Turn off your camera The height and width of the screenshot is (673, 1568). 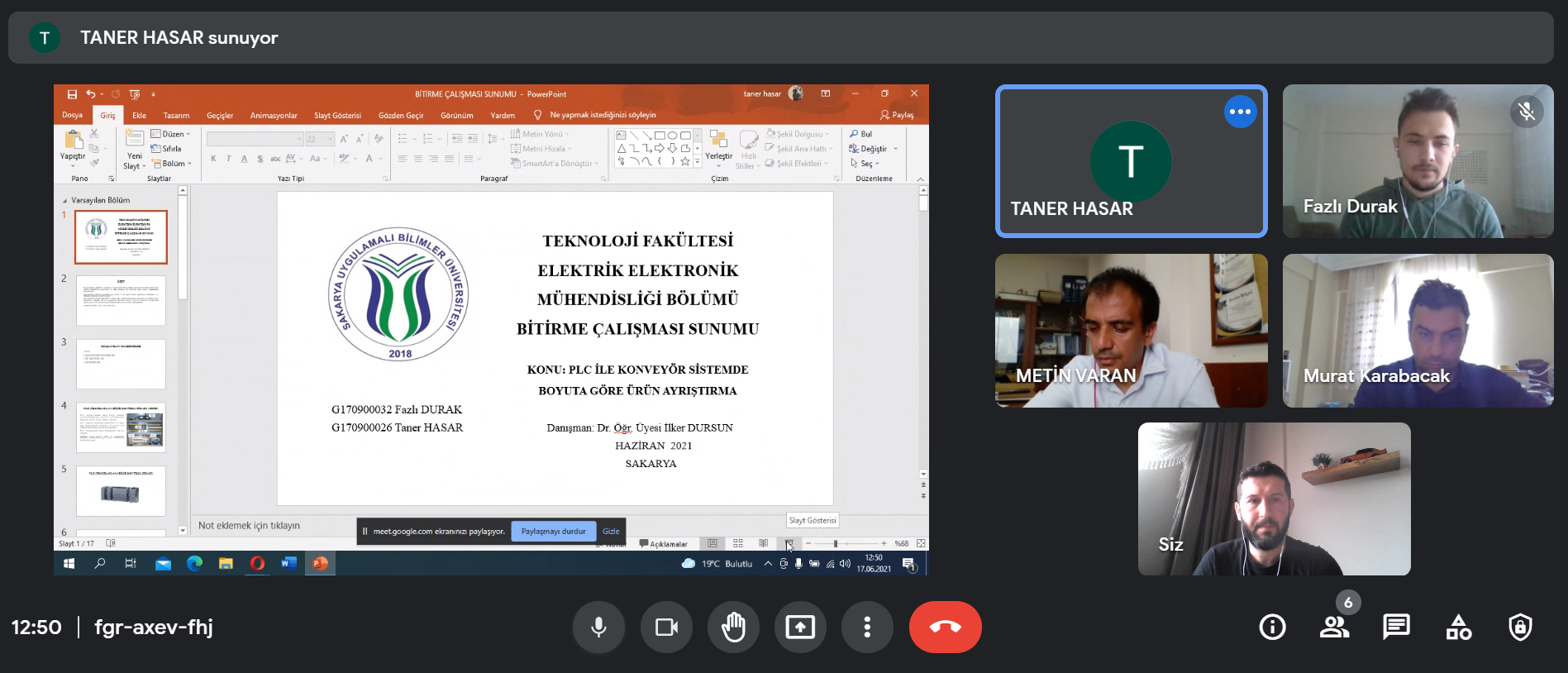(x=666, y=628)
